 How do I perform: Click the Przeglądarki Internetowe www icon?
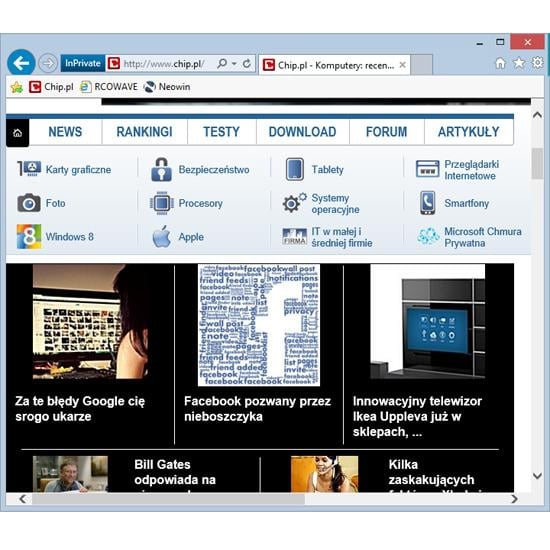(428, 169)
